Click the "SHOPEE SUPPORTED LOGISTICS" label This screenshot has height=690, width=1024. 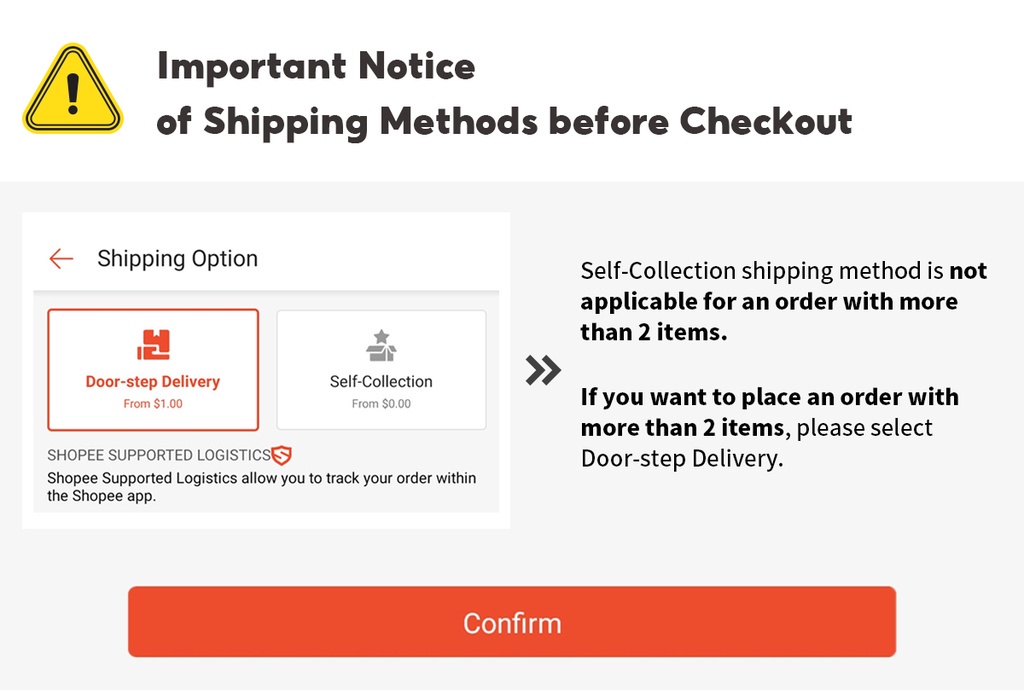(159, 456)
